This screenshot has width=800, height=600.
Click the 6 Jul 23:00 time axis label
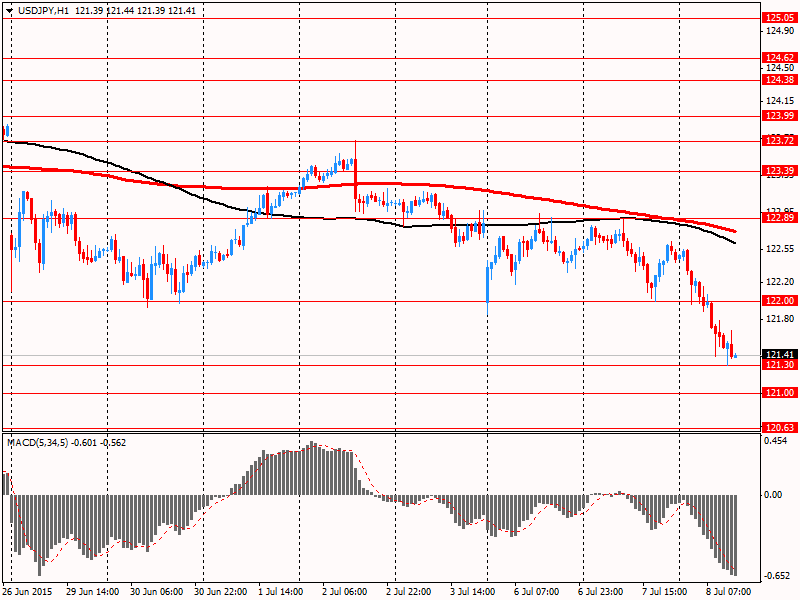point(600,592)
